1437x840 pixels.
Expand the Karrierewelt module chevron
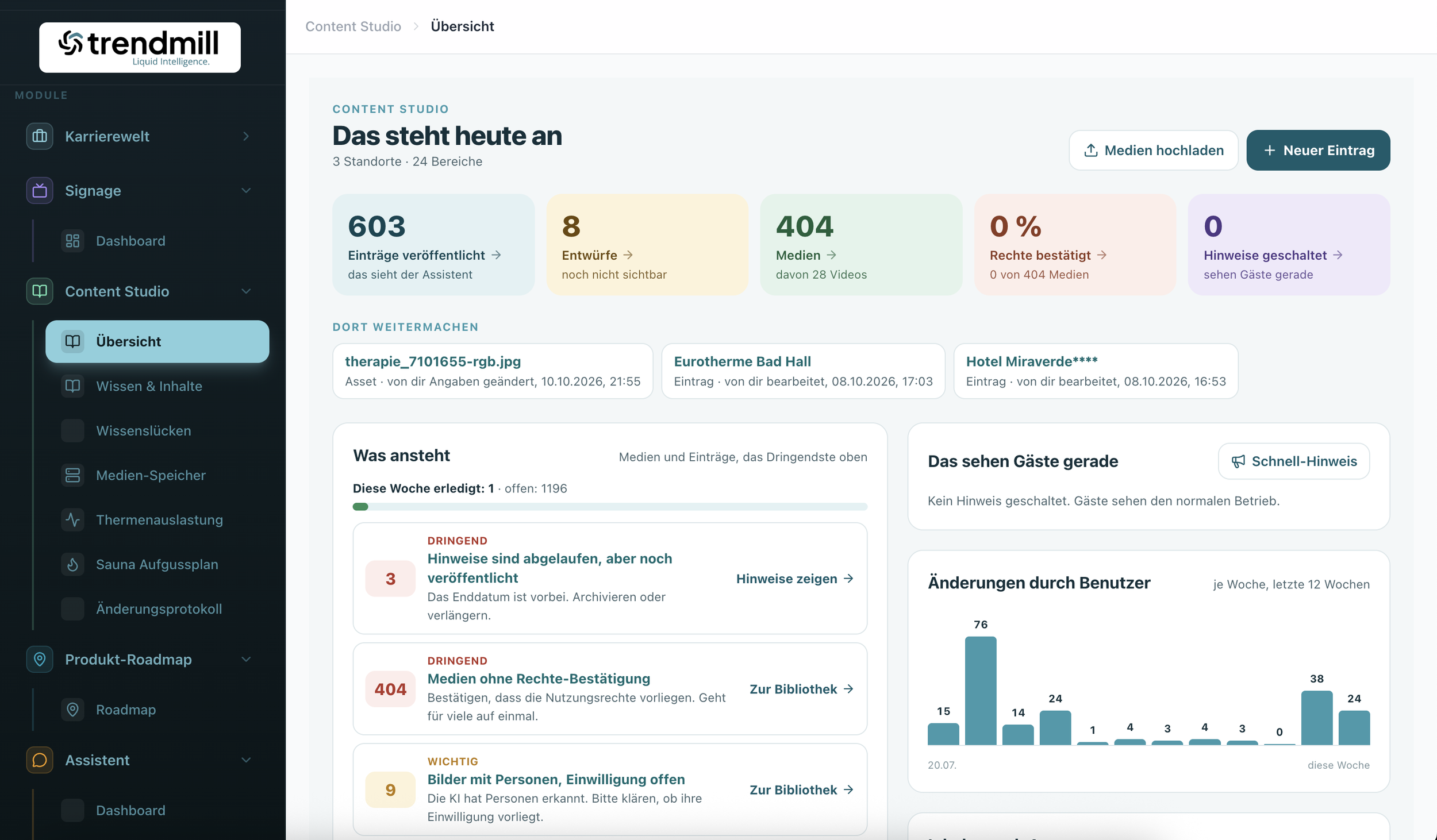click(x=246, y=136)
